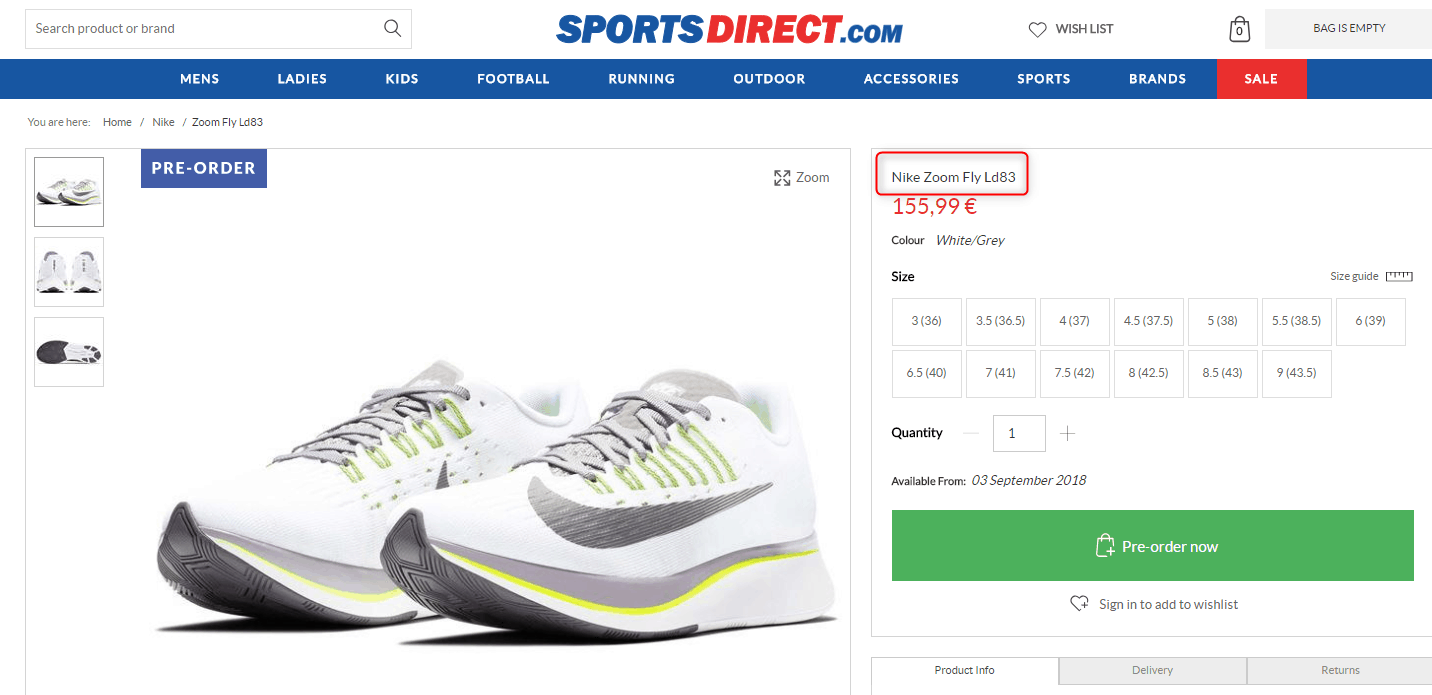Select size 4 (37)
This screenshot has width=1432, height=695.
pos(1075,321)
